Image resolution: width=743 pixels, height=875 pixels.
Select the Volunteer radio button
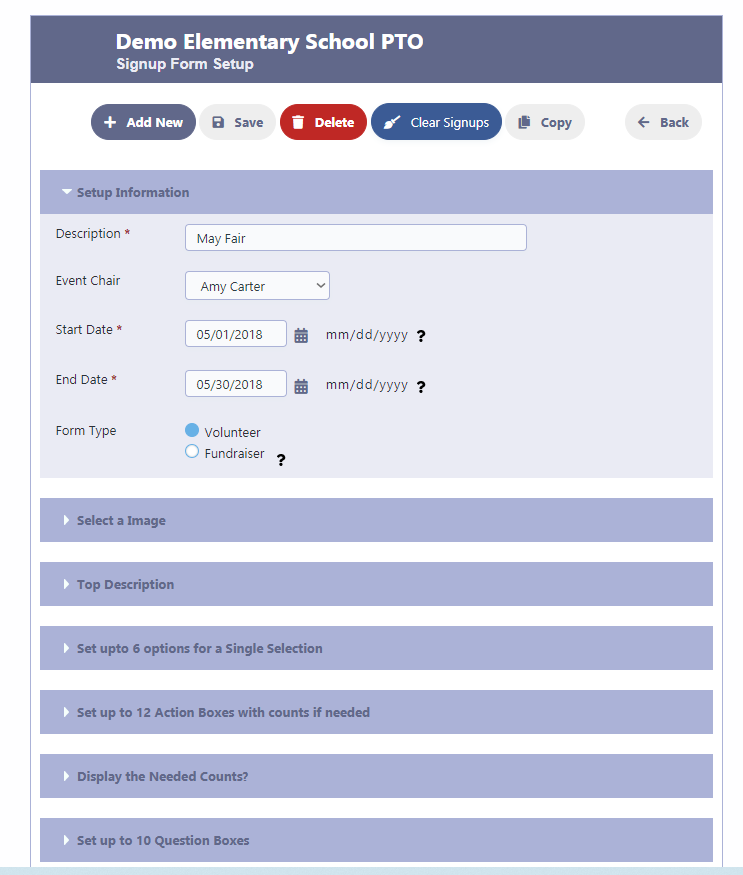click(x=192, y=430)
